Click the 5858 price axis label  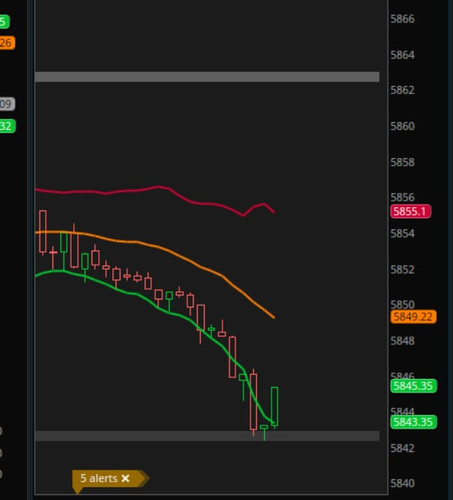pyautogui.click(x=403, y=162)
